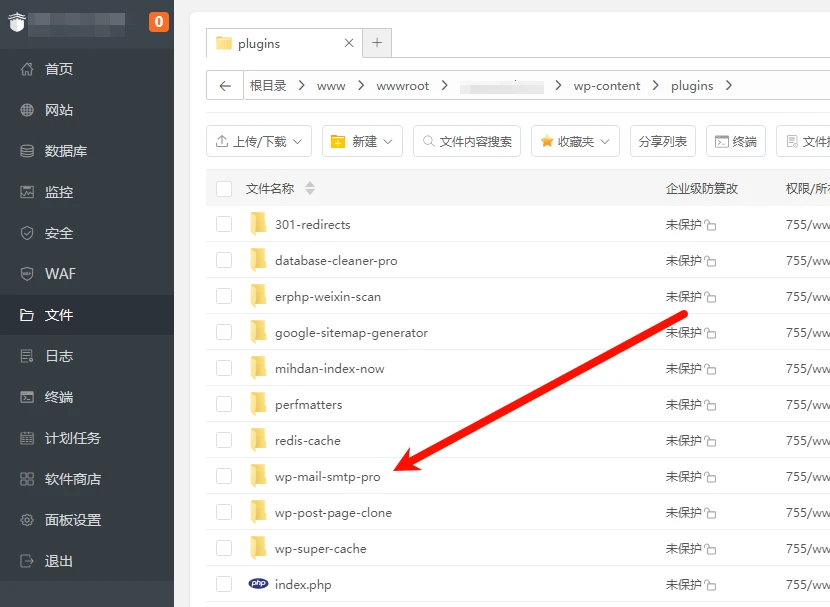Open the 首页 home page
Viewport: 830px width, 607px height.
[x=60, y=69]
